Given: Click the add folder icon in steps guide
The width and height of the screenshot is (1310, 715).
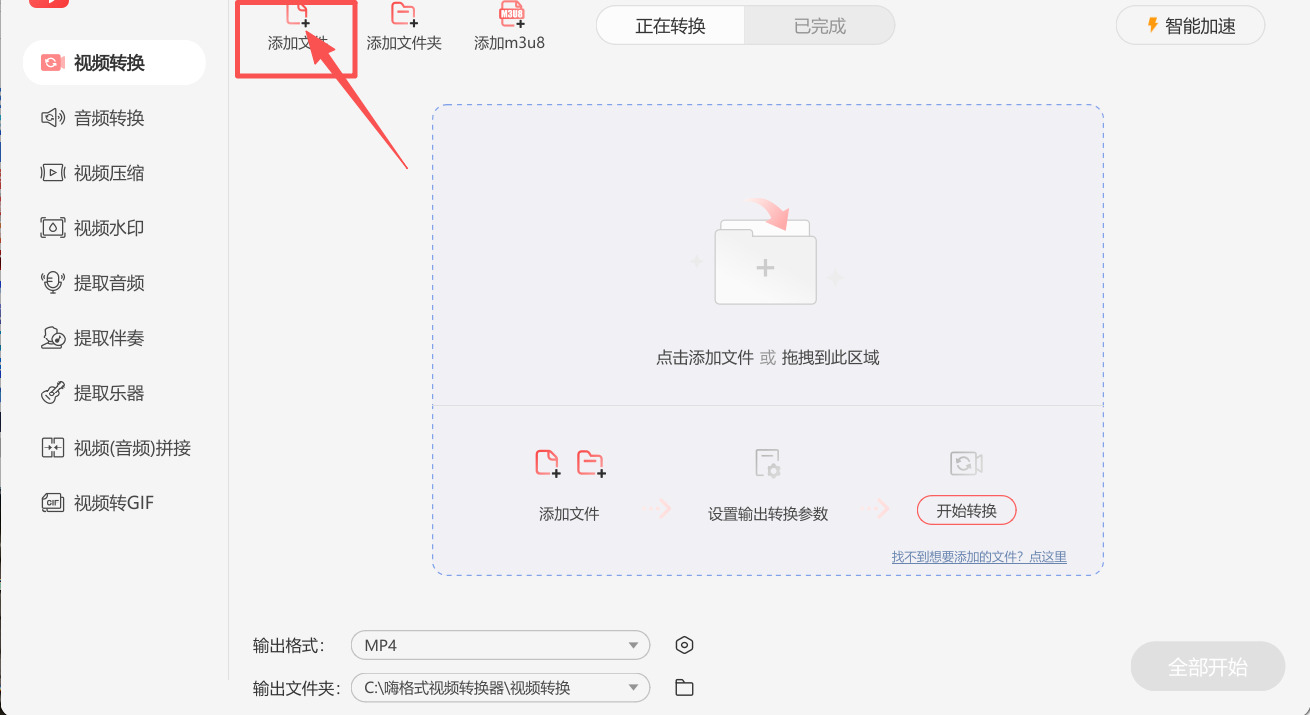Looking at the screenshot, I should (591, 463).
